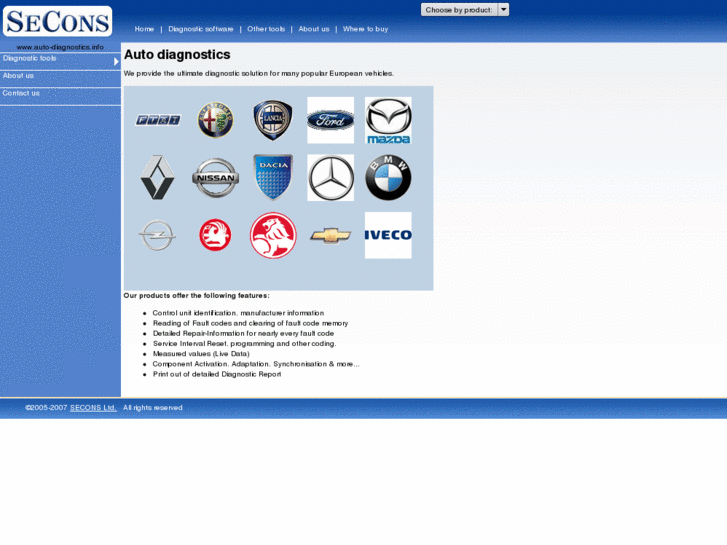Expand Diagnostic tools submenu arrow
Screen dimensions: 727x545
pos(116,61)
